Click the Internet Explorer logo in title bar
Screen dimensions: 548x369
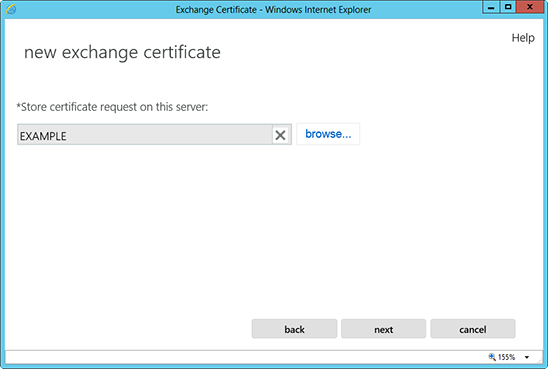pos(11,9)
